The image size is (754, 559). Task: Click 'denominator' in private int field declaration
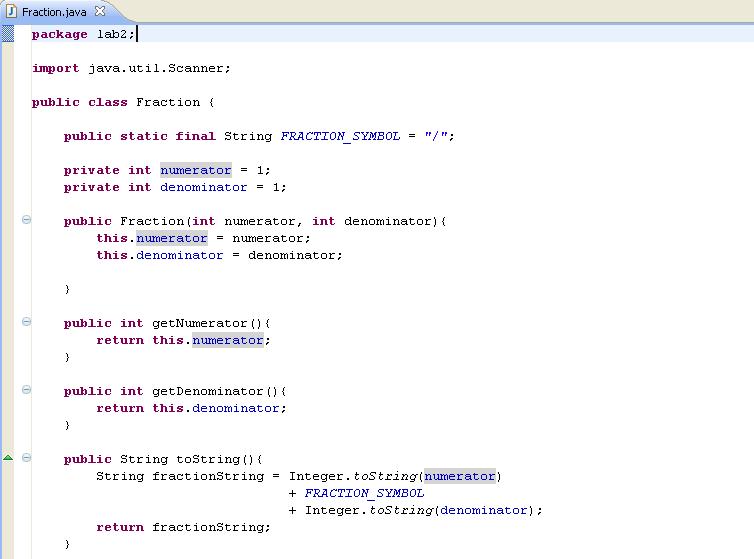coord(203,187)
